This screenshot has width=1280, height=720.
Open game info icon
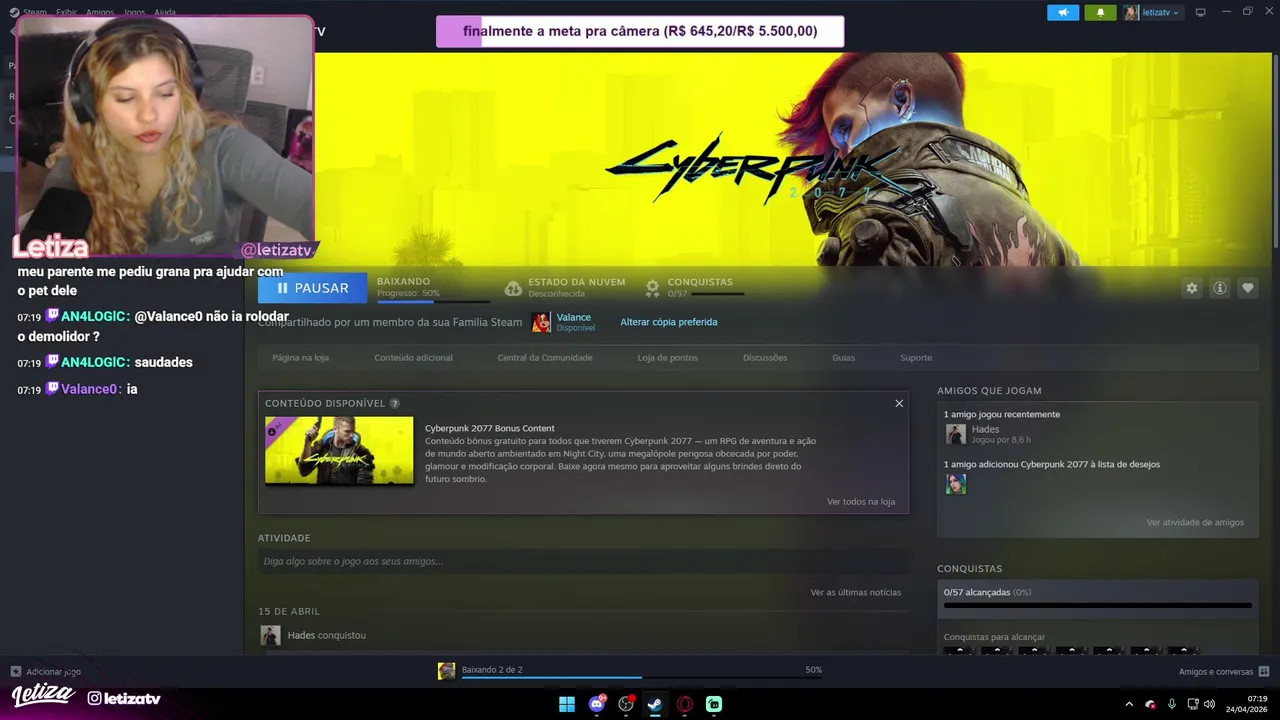point(1220,288)
